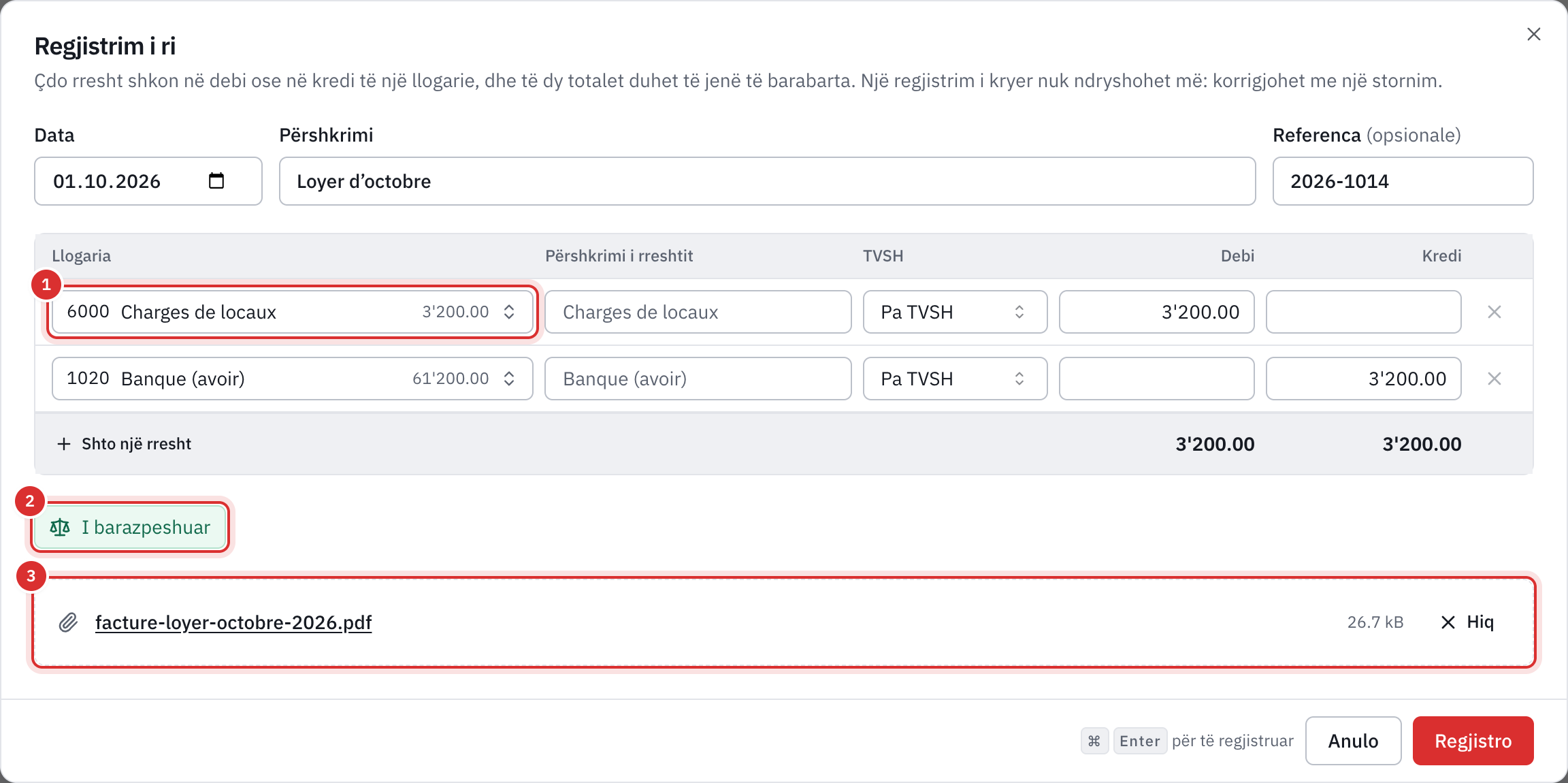Image resolution: width=1568 pixels, height=783 pixels.
Task: Remove the Banque (avoir) row
Action: click(1494, 379)
